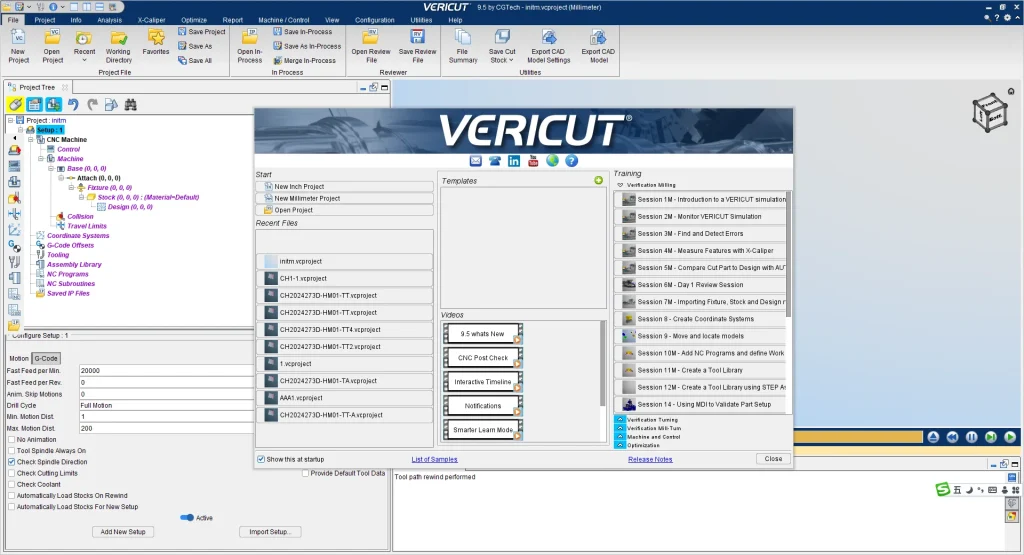The image size is (1024, 555).
Task: Click the LinkedIn icon in welcome dialog
Action: coord(514,161)
